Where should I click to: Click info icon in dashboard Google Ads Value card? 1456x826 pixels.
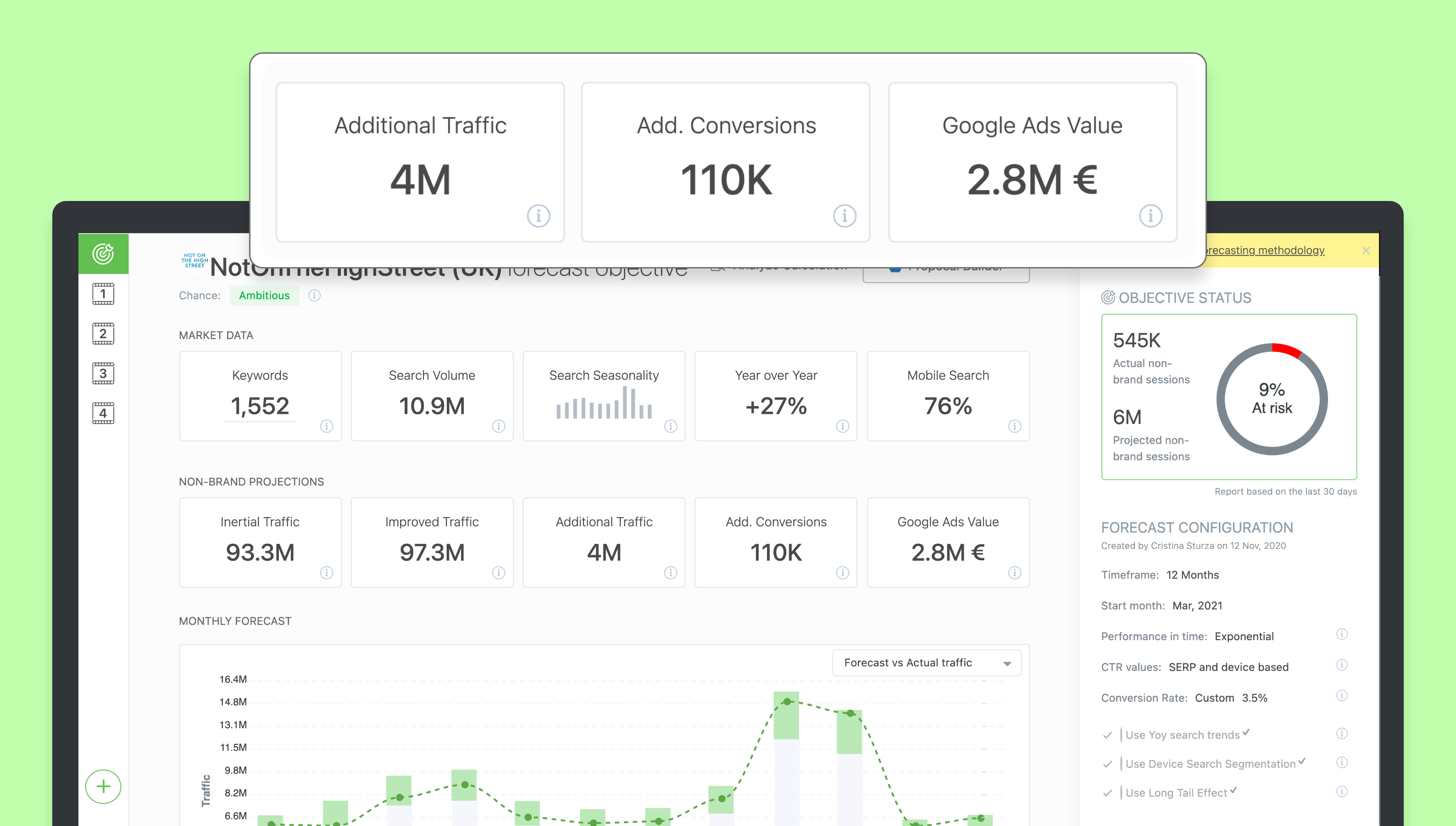click(1015, 572)
